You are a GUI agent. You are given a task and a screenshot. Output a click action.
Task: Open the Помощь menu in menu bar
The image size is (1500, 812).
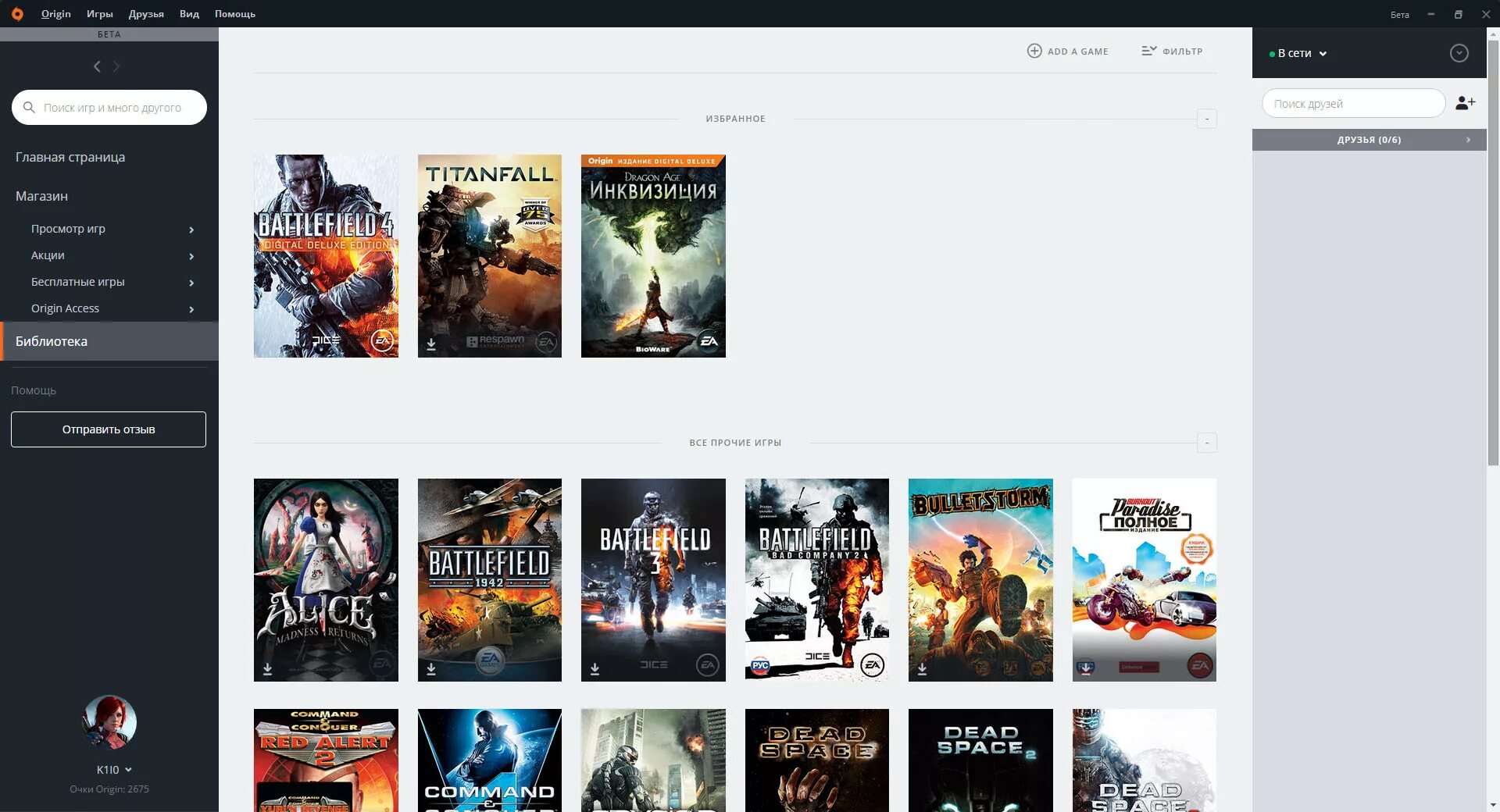[235, 13]
